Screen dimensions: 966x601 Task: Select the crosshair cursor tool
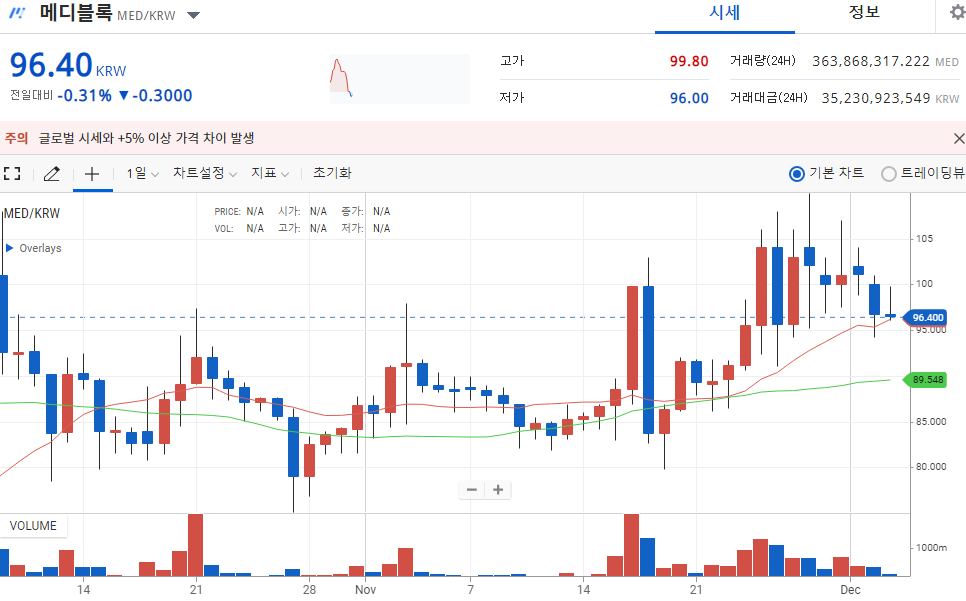92,174
